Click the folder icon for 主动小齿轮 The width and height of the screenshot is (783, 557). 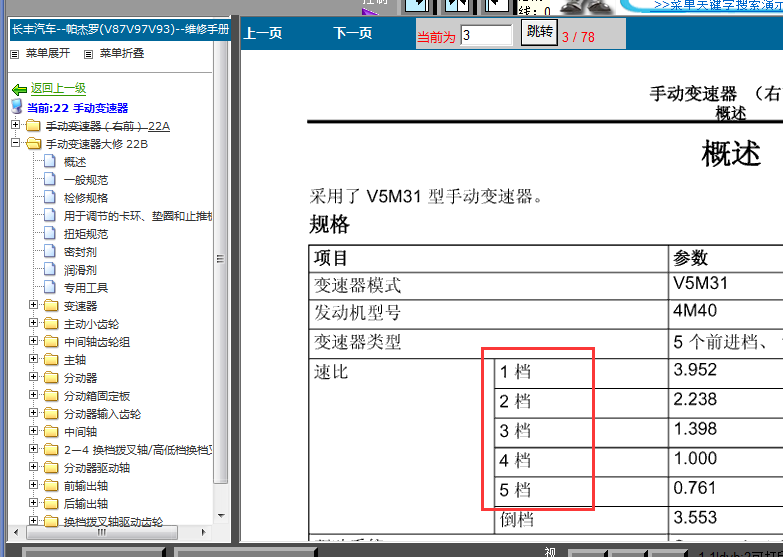[x=51, y=323]
